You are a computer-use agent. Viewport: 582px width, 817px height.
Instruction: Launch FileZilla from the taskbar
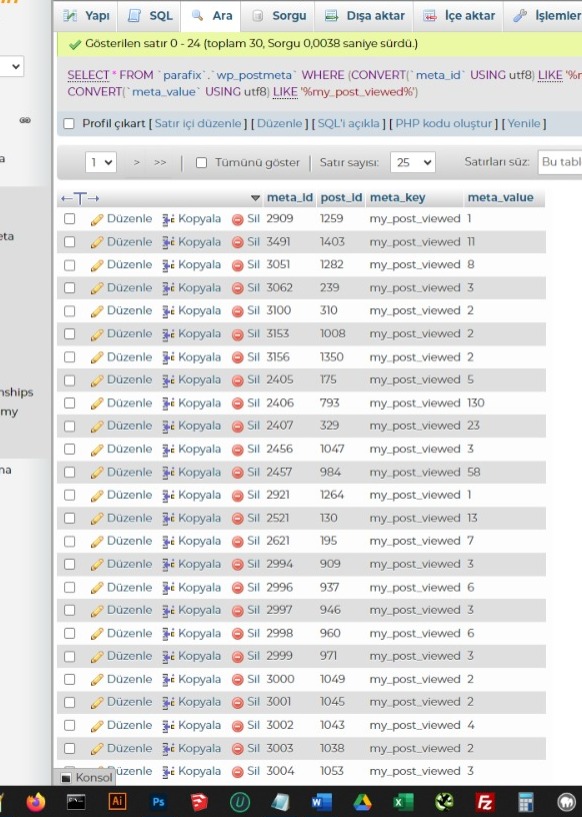tap(485, 801)
